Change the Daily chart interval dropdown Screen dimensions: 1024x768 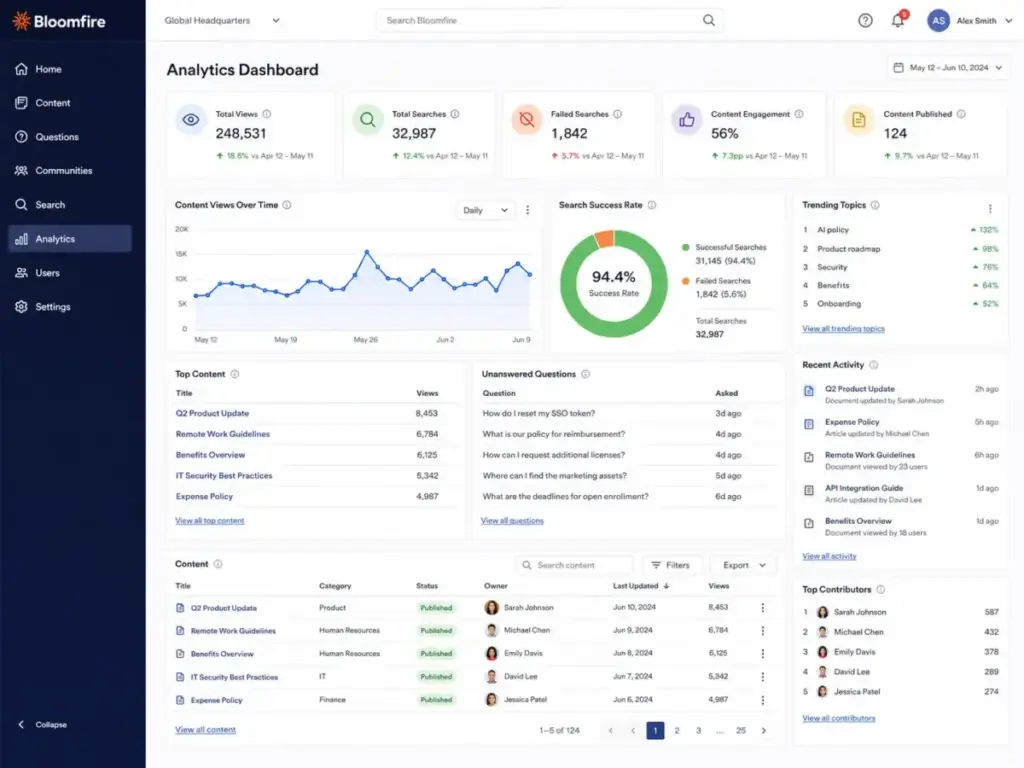[x=485, y=210]
